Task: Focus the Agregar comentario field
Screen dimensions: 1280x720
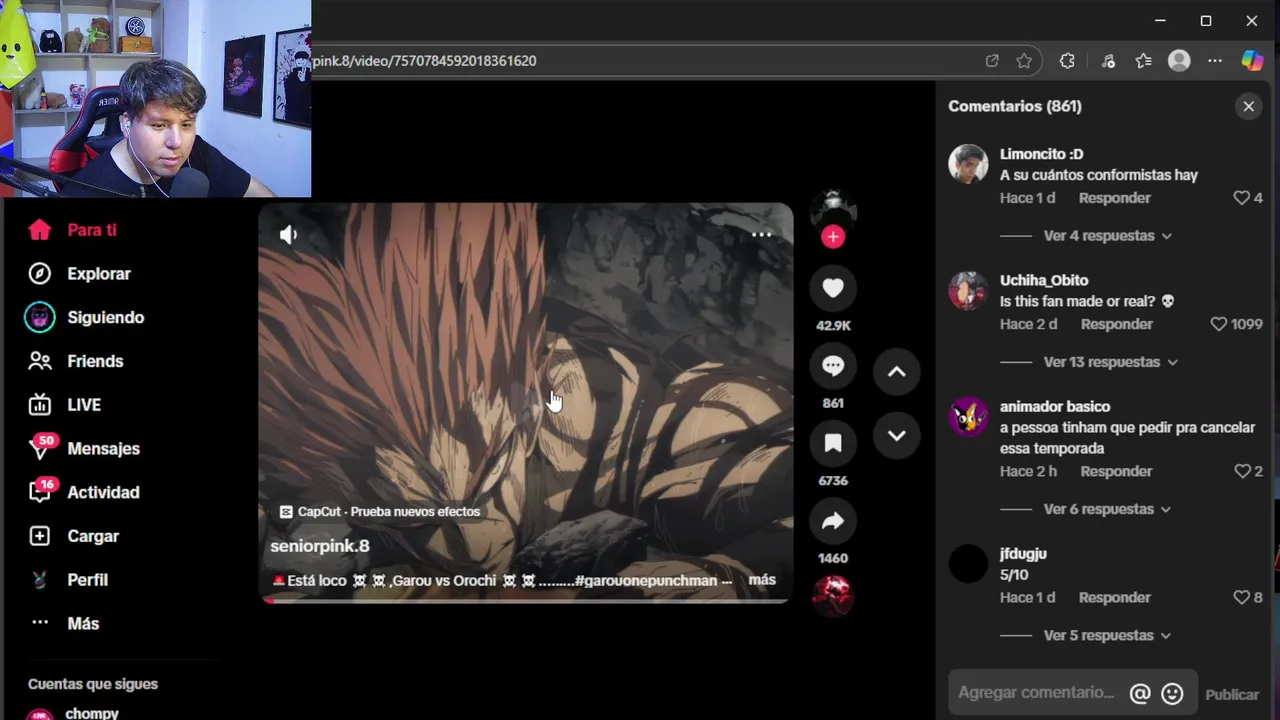Action: point(1036,692)
